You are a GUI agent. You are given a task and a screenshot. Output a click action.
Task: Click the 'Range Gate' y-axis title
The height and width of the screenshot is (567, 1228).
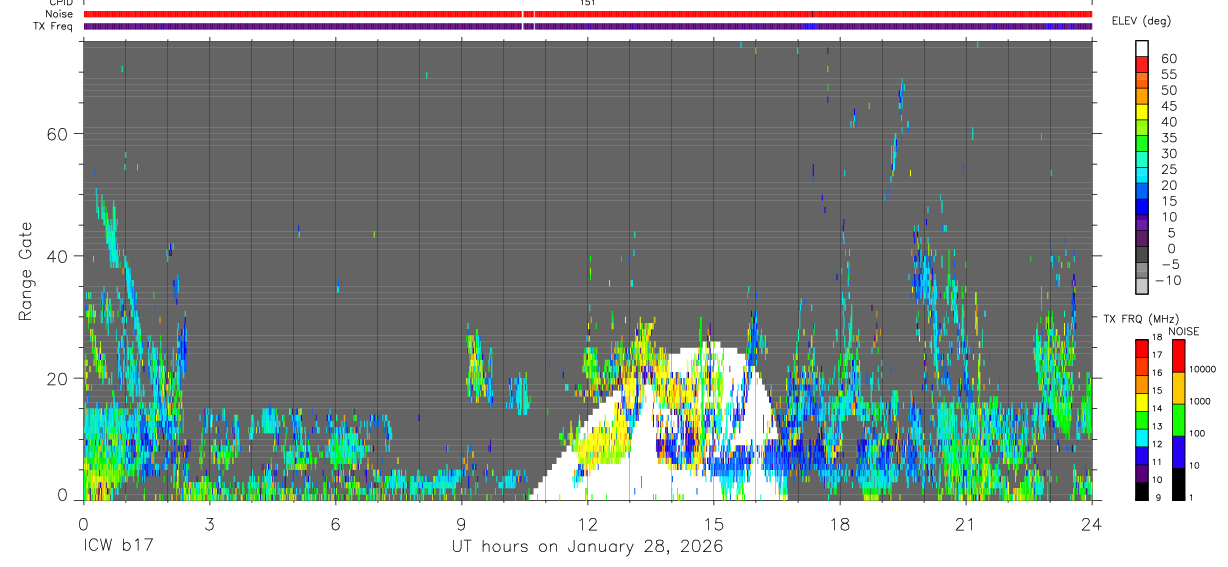[27, 270]
